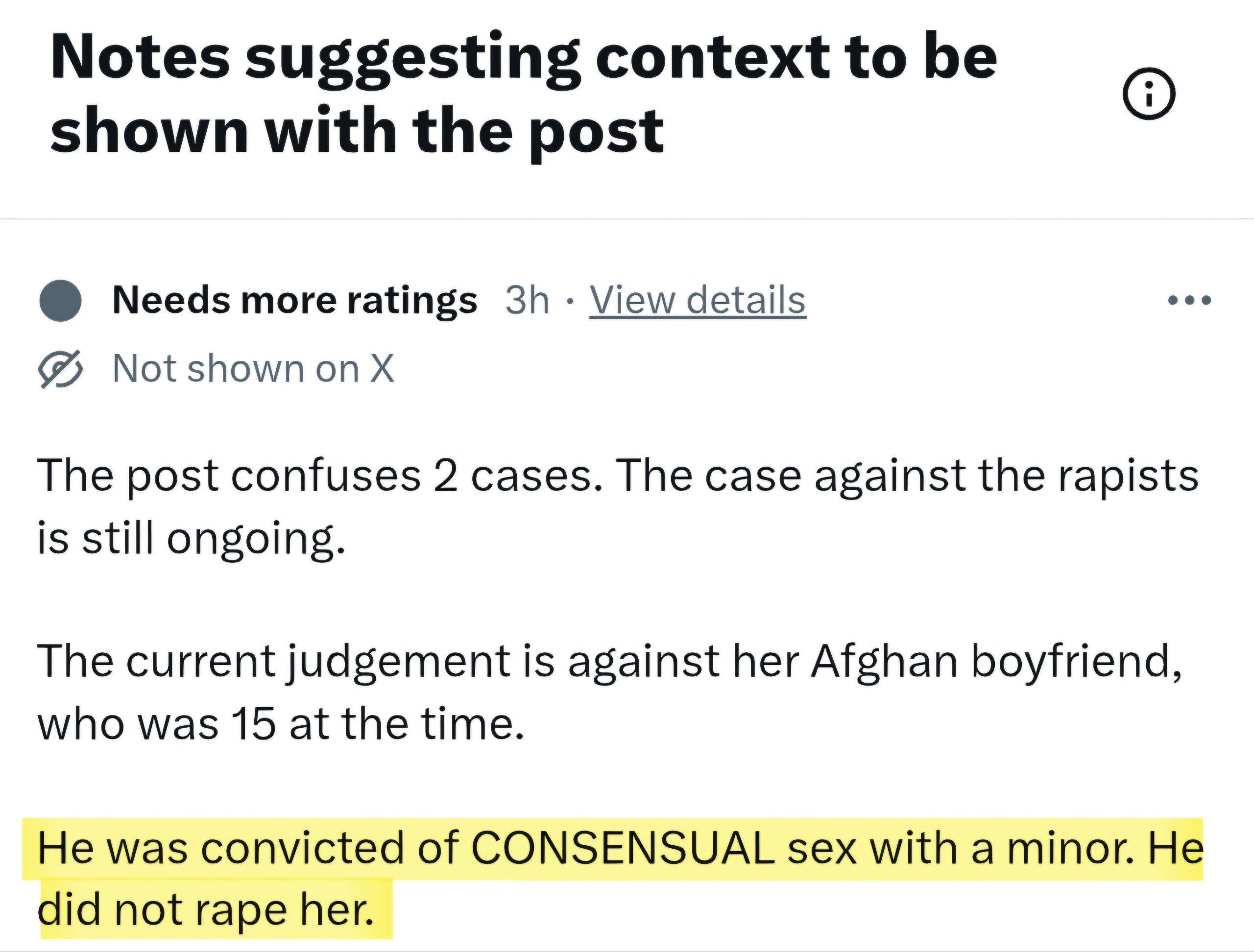The height and width of the screenshot is (952, 1254).
Task: Select the Needs more ratings status label
Action: coord(295,300)
